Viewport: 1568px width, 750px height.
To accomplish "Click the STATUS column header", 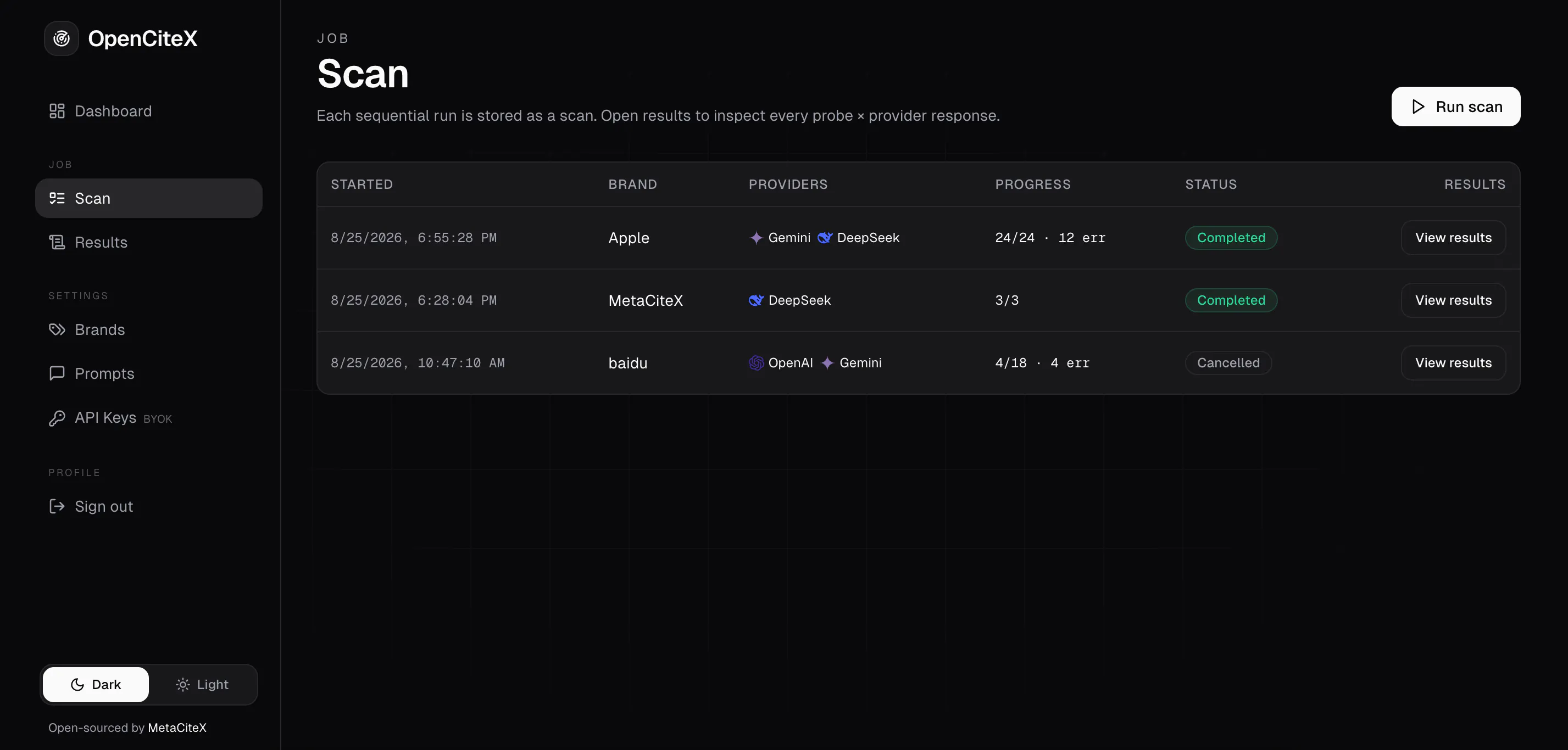I will (x=1211, y=184).
